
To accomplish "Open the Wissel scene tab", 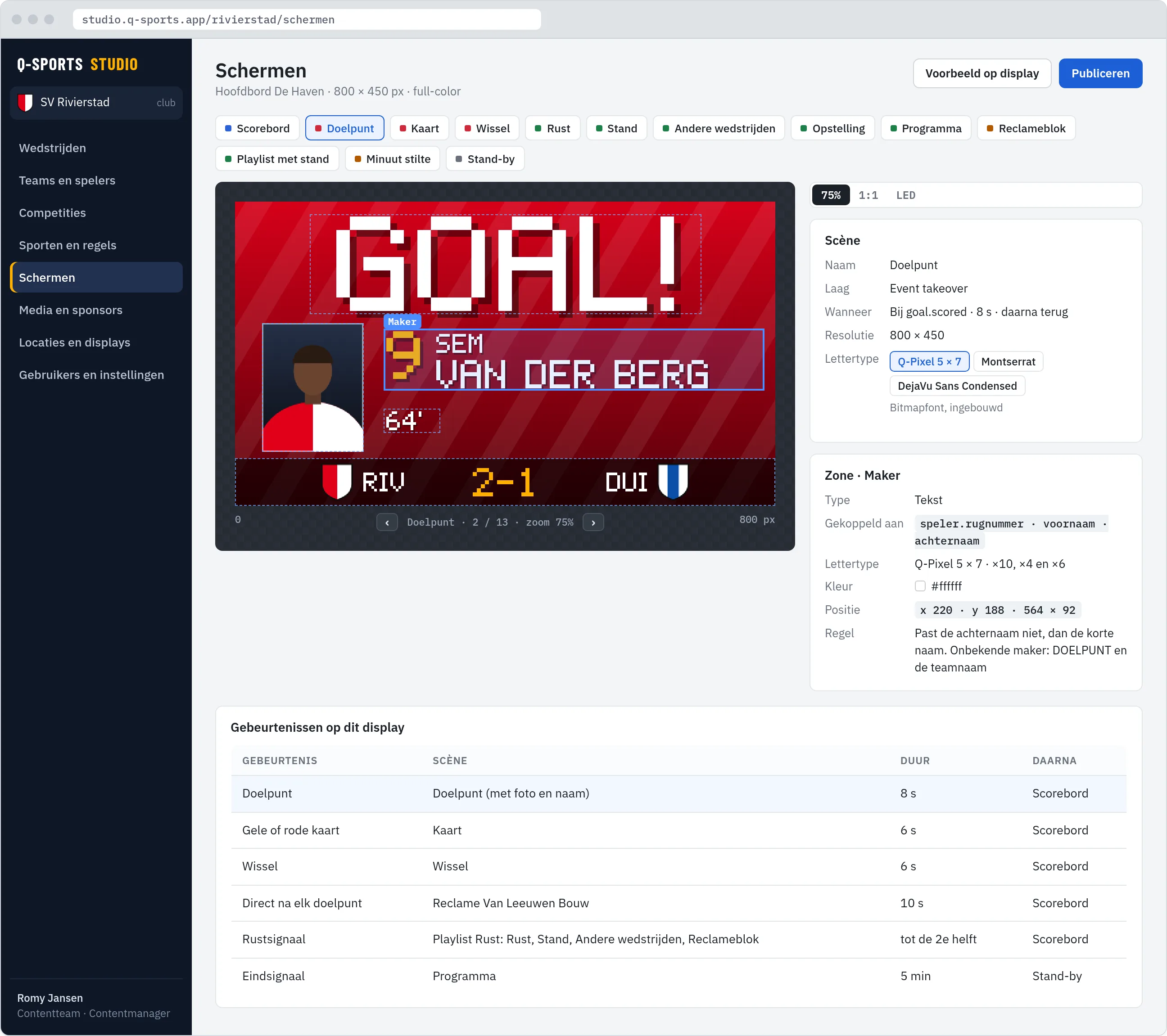I will [486, 128].
